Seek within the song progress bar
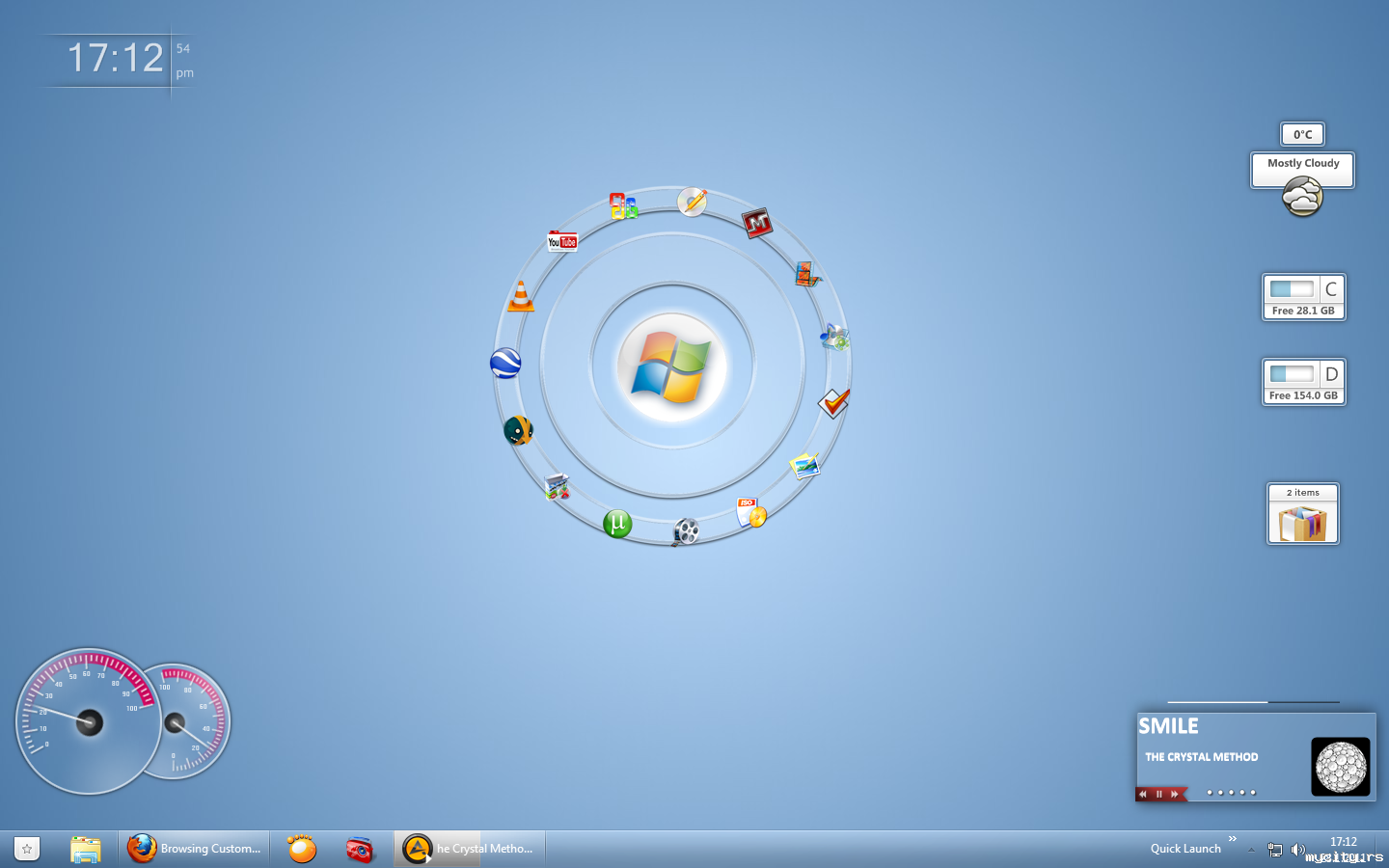This screenshot has width=1389, height=868. [1253, 702]
